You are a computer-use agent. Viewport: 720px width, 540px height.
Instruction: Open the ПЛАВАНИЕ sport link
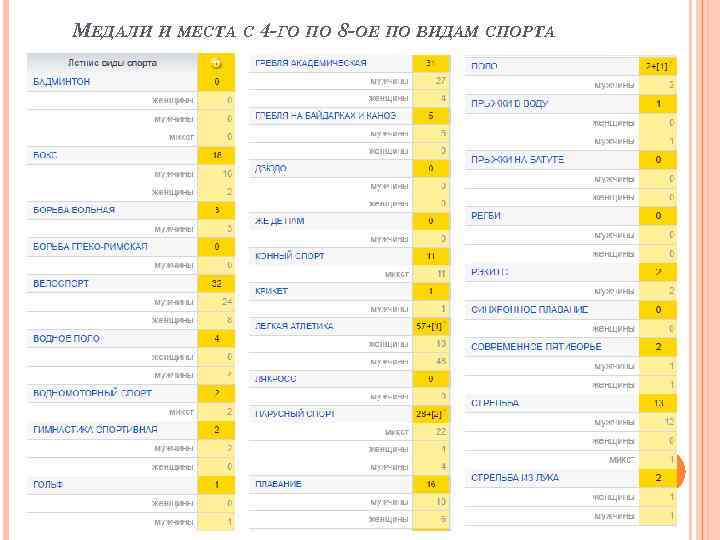(x=279, y=484)
